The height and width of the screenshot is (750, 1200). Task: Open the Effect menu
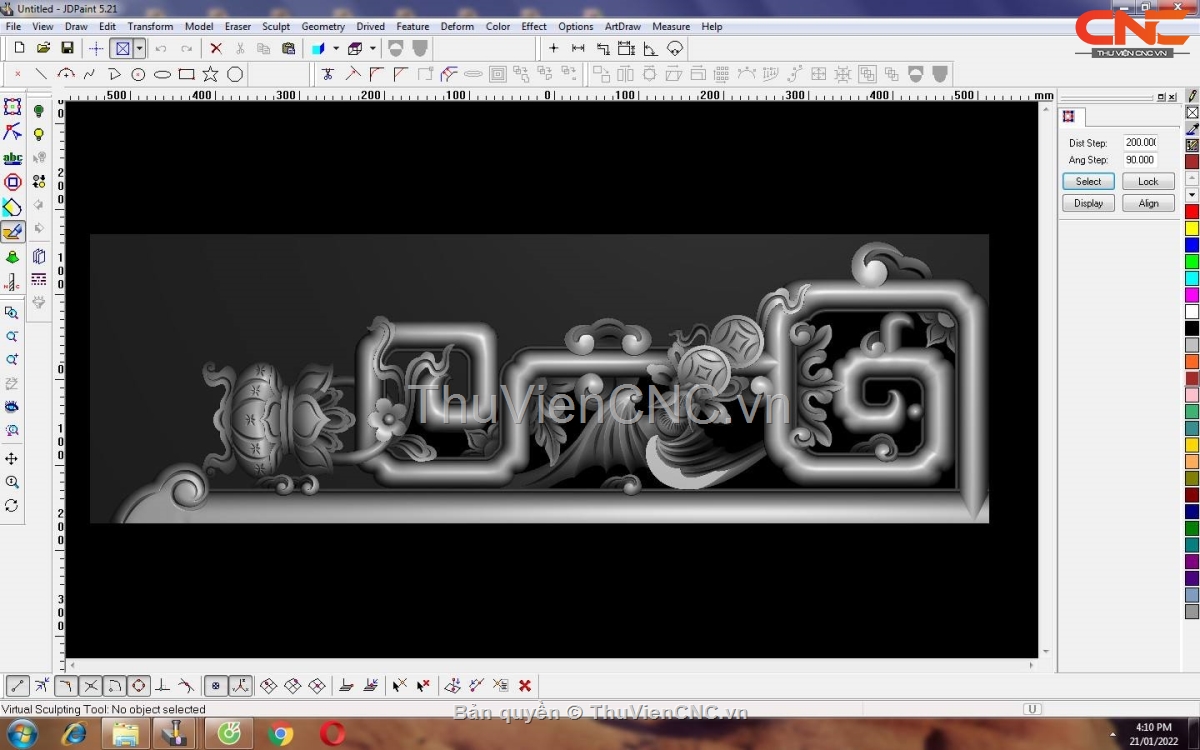(534, 26)
